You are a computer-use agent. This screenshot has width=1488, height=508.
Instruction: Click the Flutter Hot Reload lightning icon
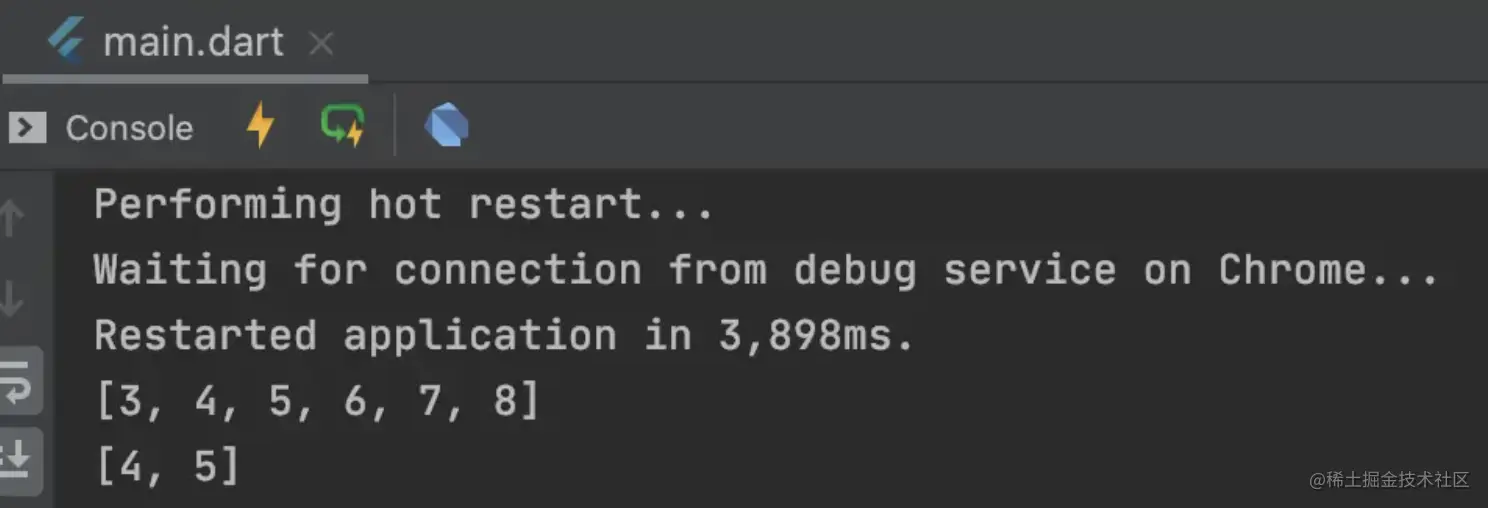click(260, 127)
